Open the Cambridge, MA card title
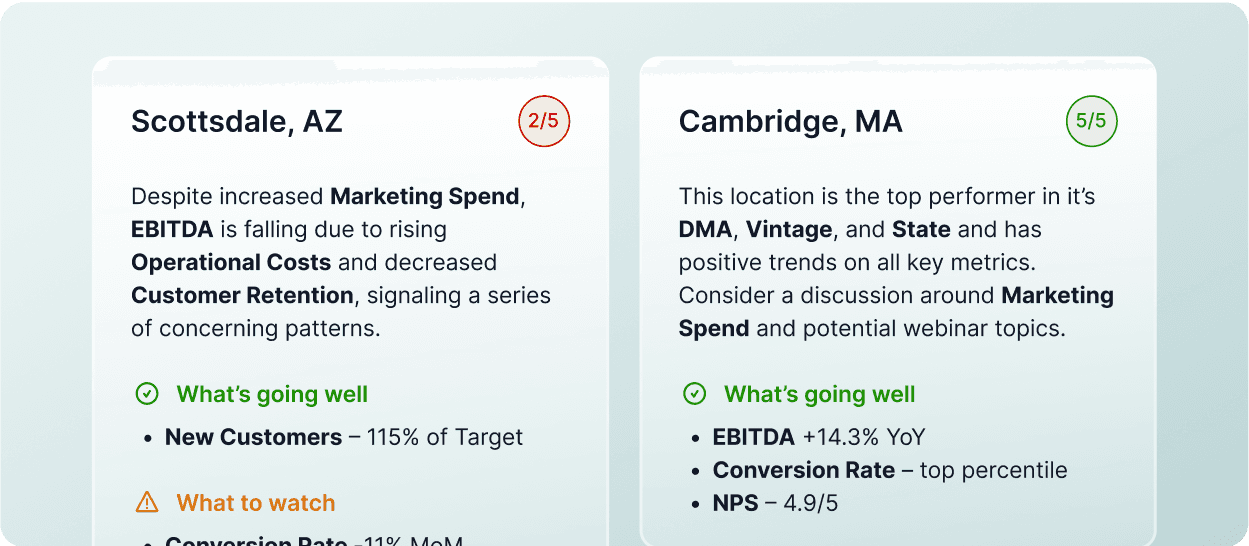The height and width of the screenshot is (546, 1249). click(790, 122)
